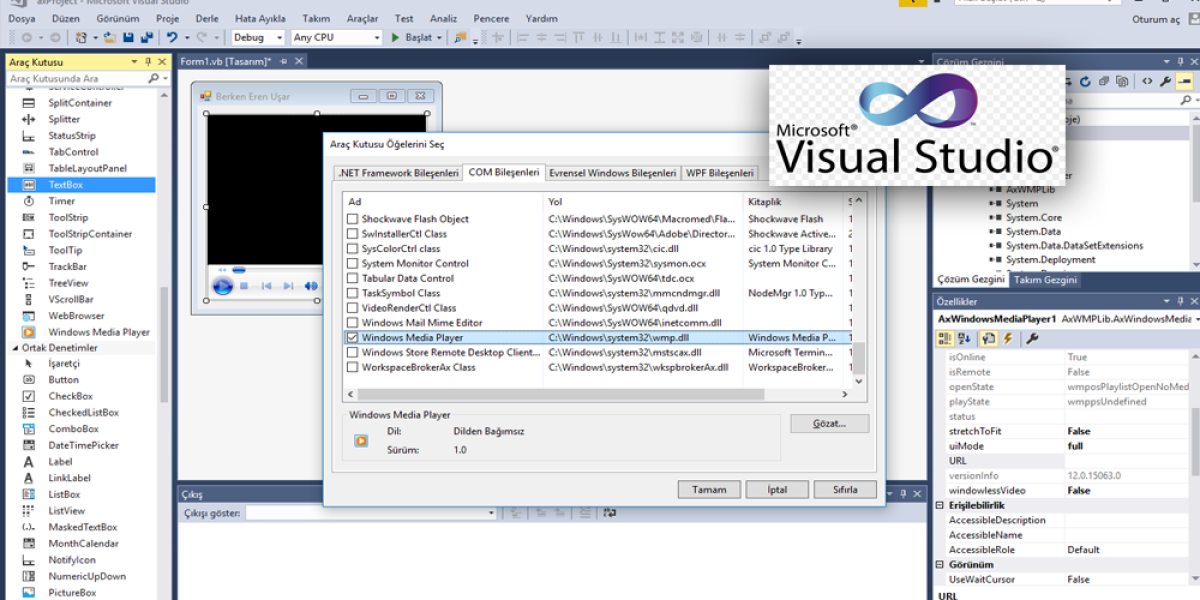Check the Tabular Data Control component
The height and width of the screenshot is (600, 1200).
[x=354, y=278]
